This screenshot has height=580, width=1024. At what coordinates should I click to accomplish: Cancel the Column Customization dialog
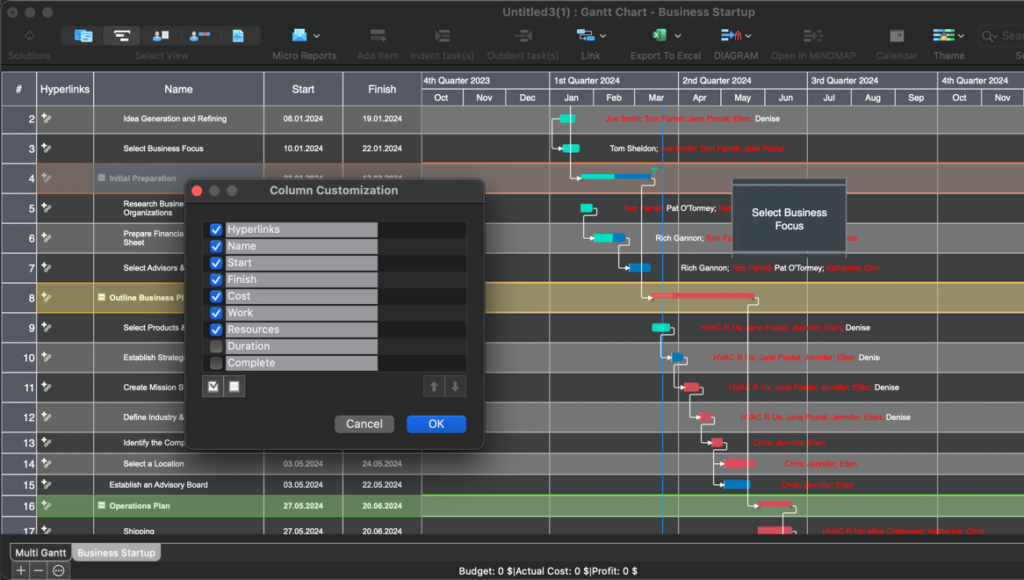coord(364,423)
